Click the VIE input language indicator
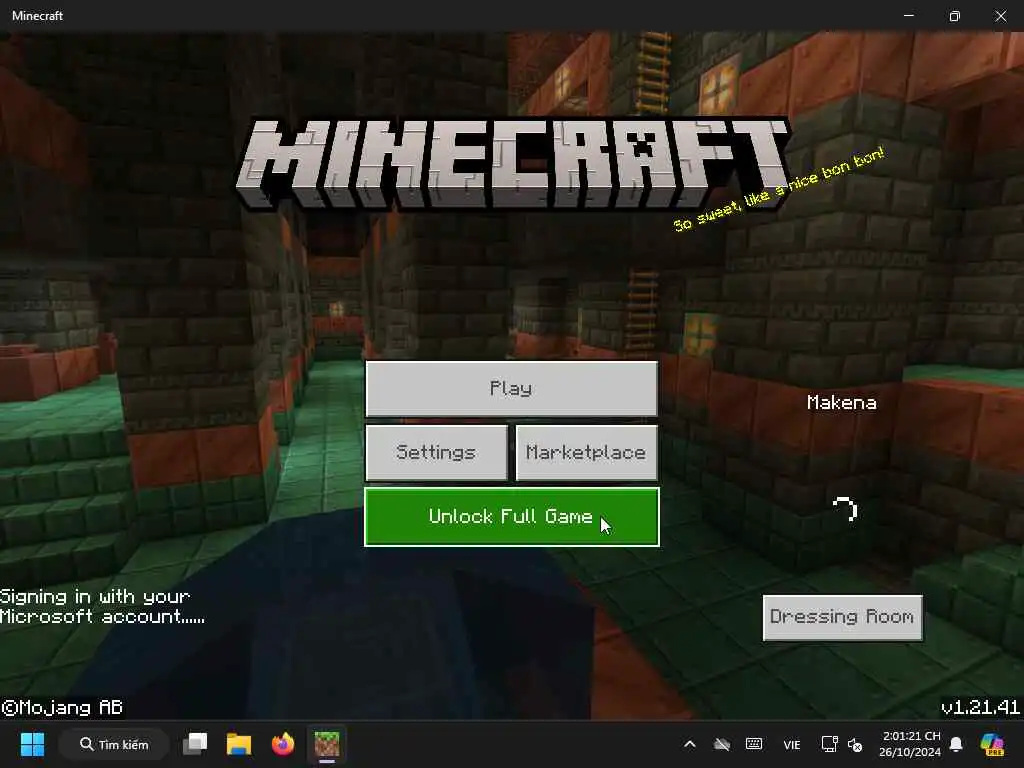Screen dimensions: 1024x768 point(792,744)
